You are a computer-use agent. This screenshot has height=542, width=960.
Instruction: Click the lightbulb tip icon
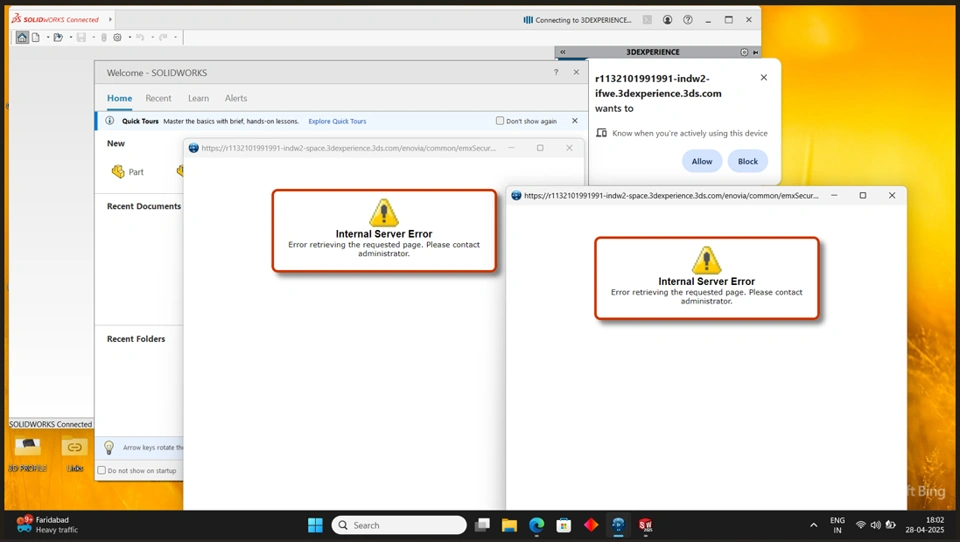(x=109, y=448)
